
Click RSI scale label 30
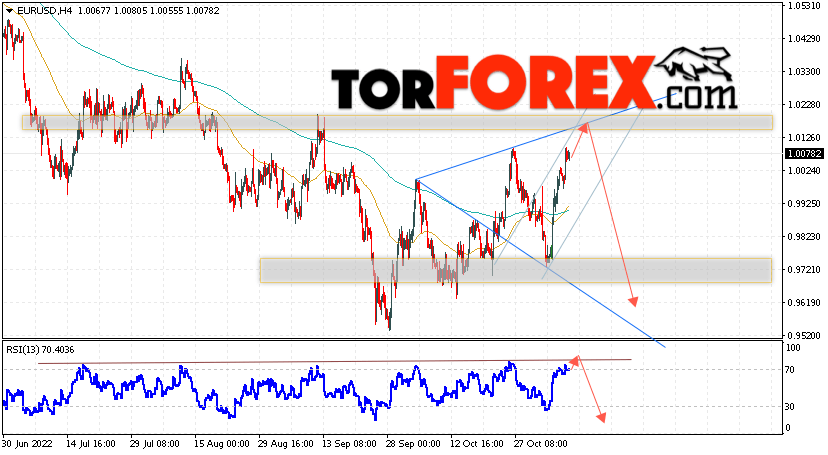coord(790,406)
